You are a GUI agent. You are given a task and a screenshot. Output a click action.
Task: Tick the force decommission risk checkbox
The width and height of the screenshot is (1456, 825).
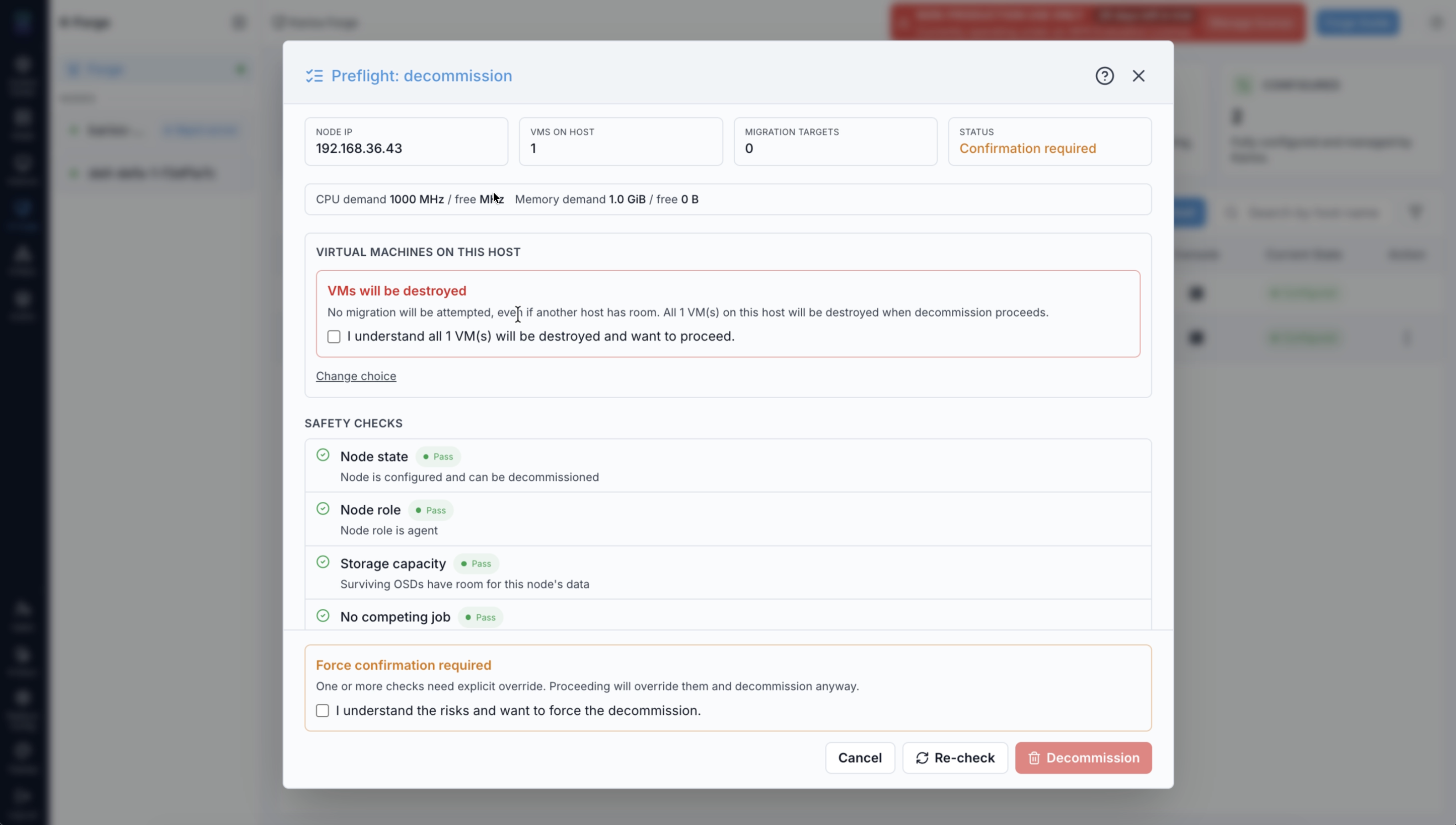click(x=322, y=710)
